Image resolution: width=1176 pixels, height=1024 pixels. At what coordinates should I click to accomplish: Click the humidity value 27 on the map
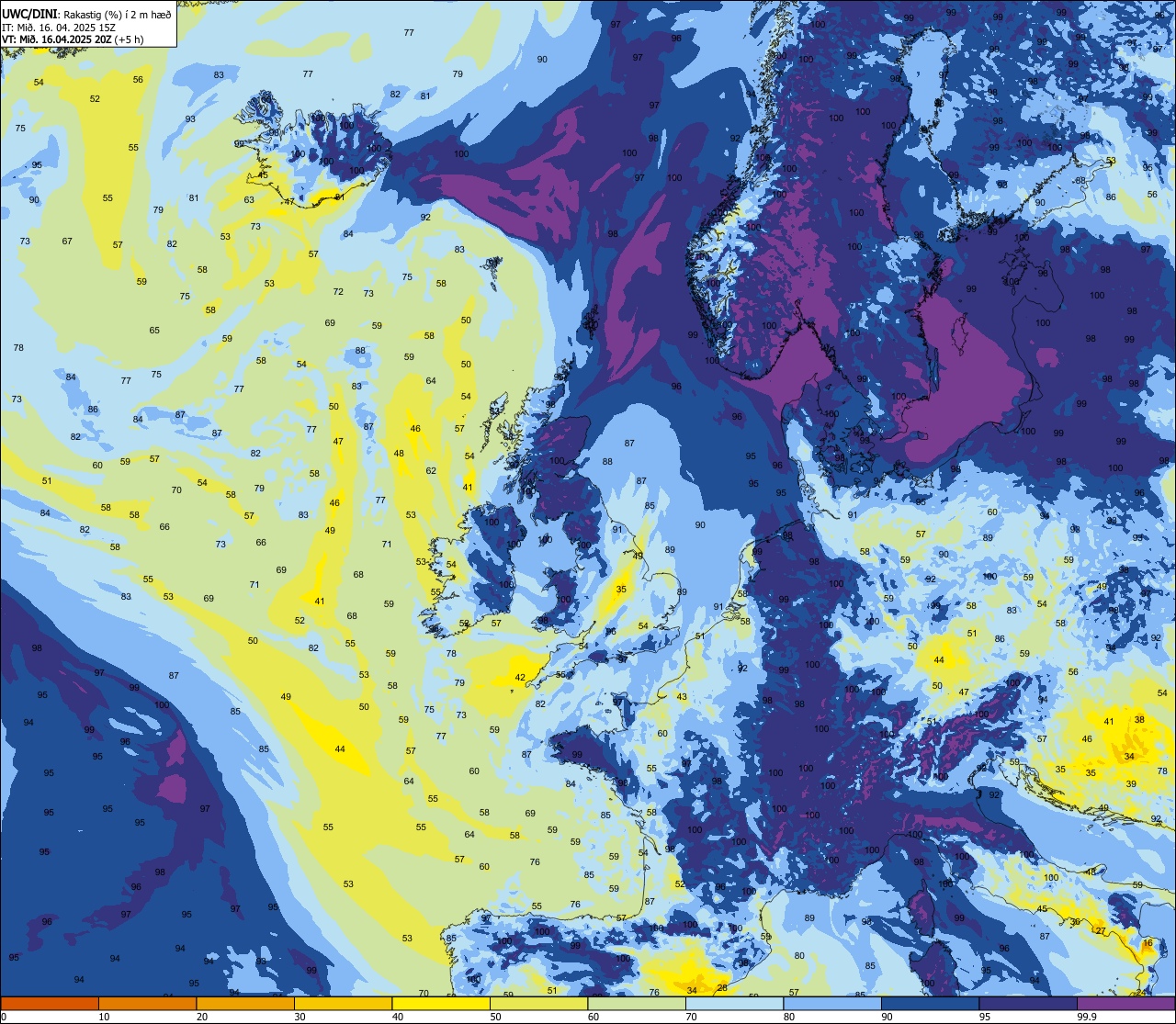coord(1101,930)
